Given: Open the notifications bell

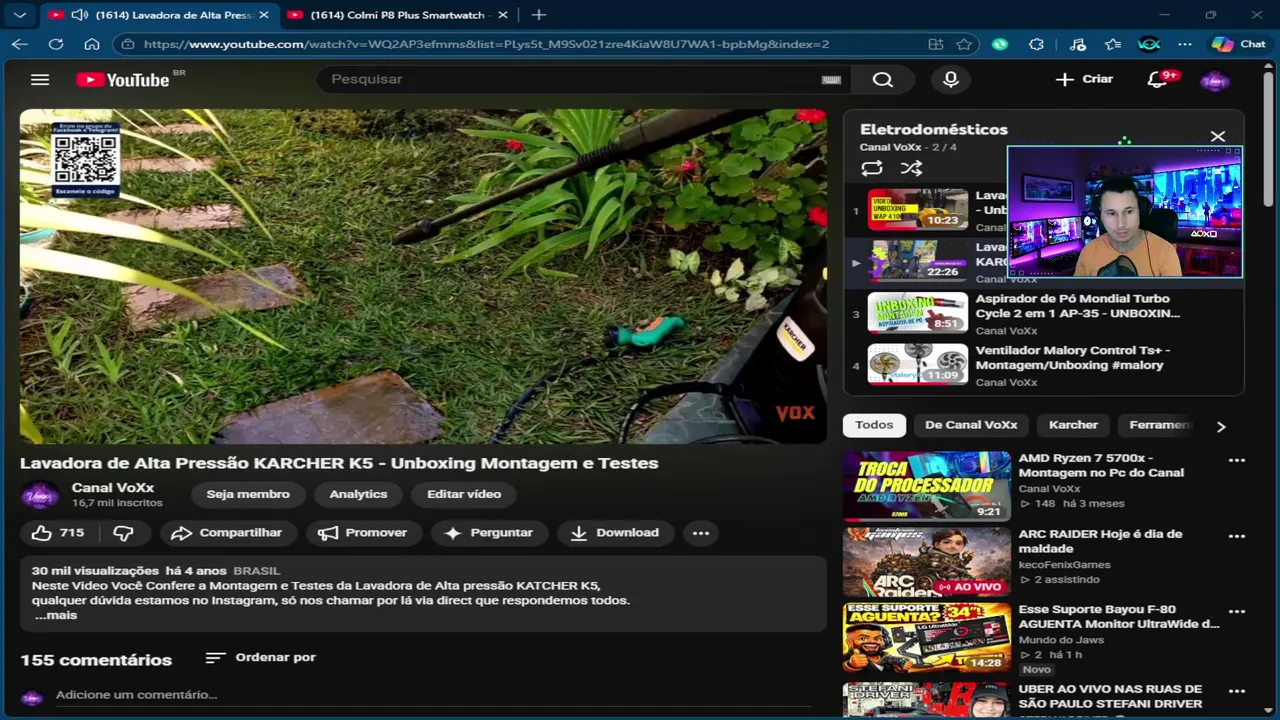Looking at the screenshot, I should pos(1157,80).
